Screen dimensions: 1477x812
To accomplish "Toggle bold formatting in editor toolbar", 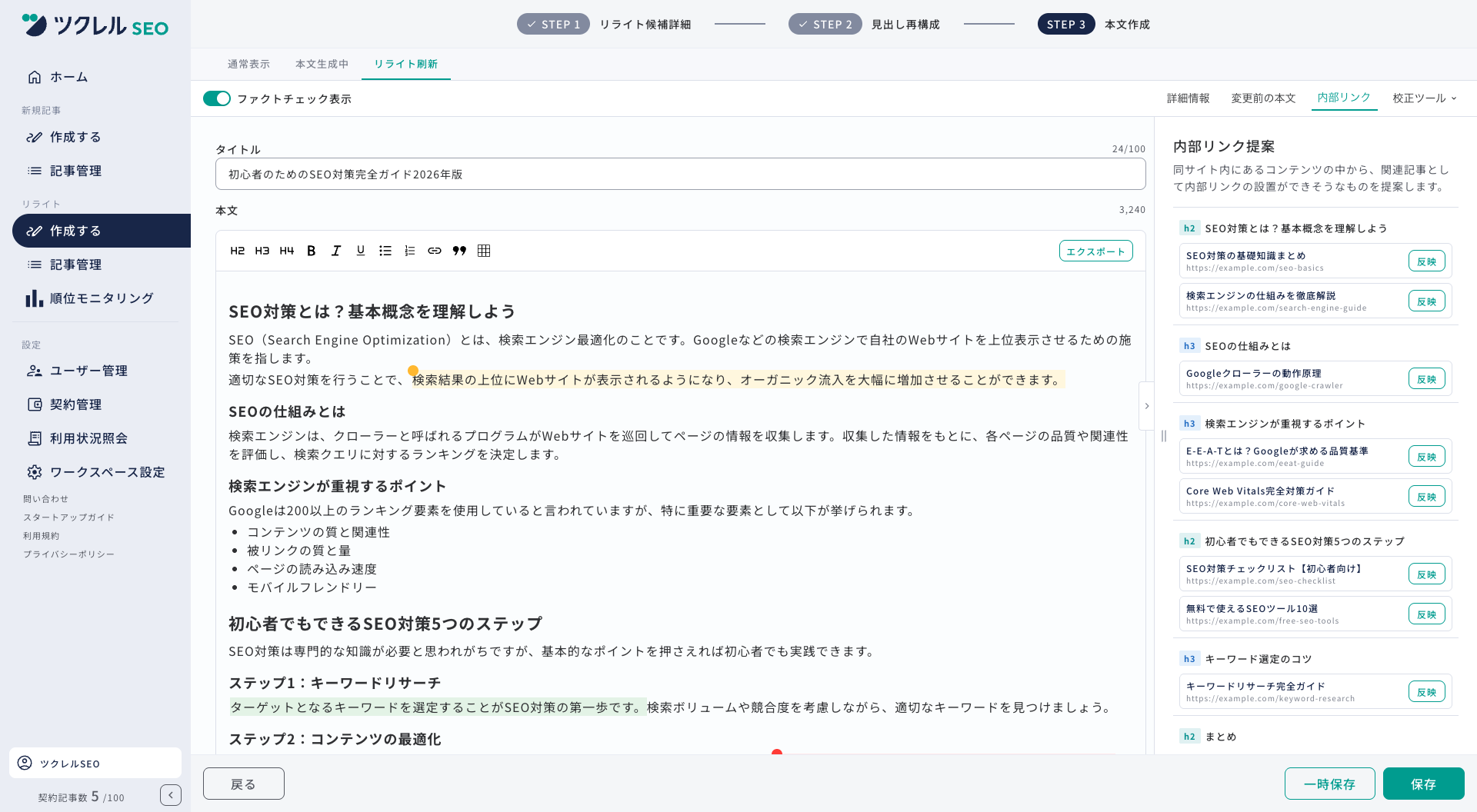I will click(312, 251).
